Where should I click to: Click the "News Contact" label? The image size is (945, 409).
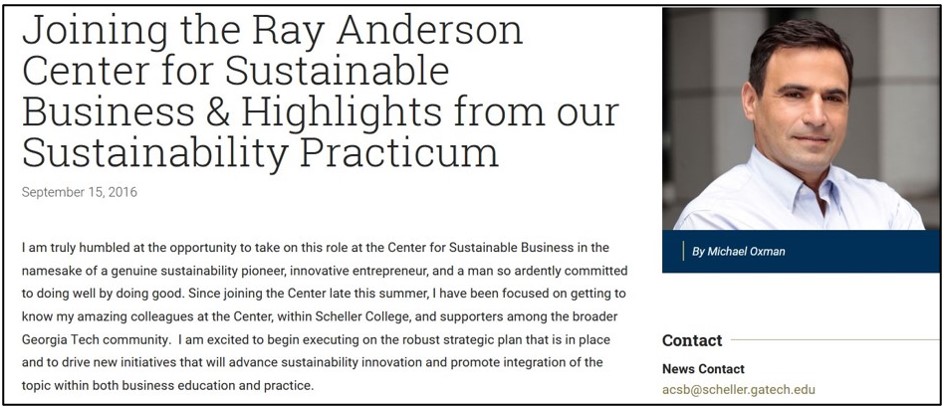pyautogui.click(x=703, y=369)
